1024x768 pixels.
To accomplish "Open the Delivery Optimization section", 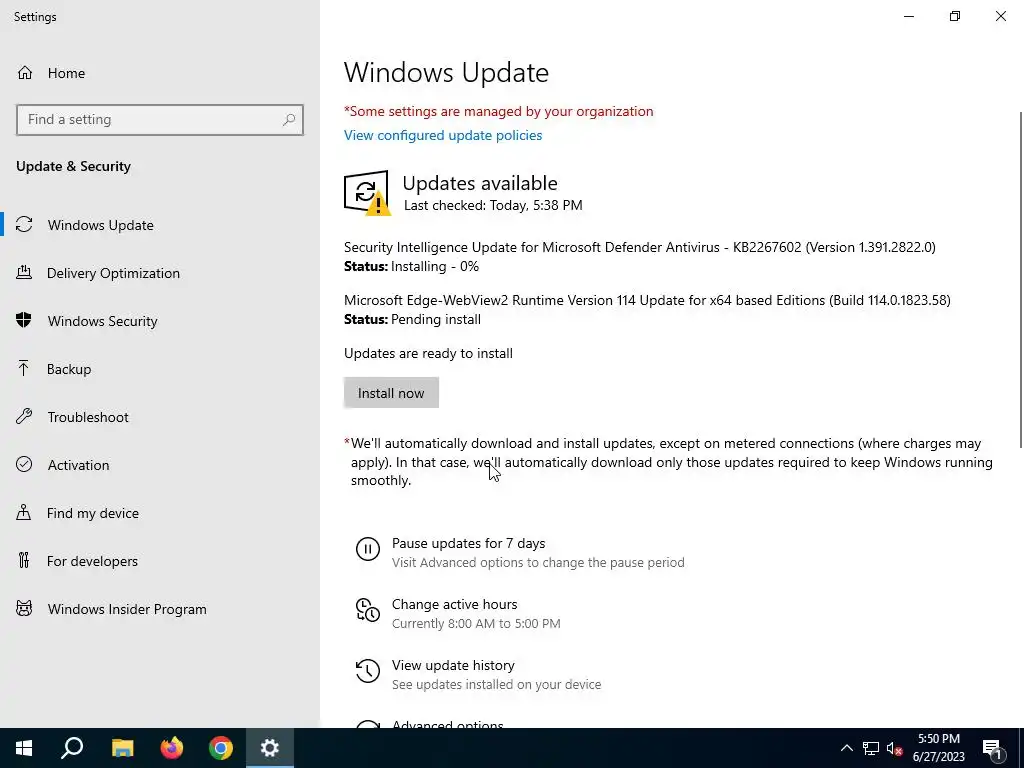I will (160, 272).
